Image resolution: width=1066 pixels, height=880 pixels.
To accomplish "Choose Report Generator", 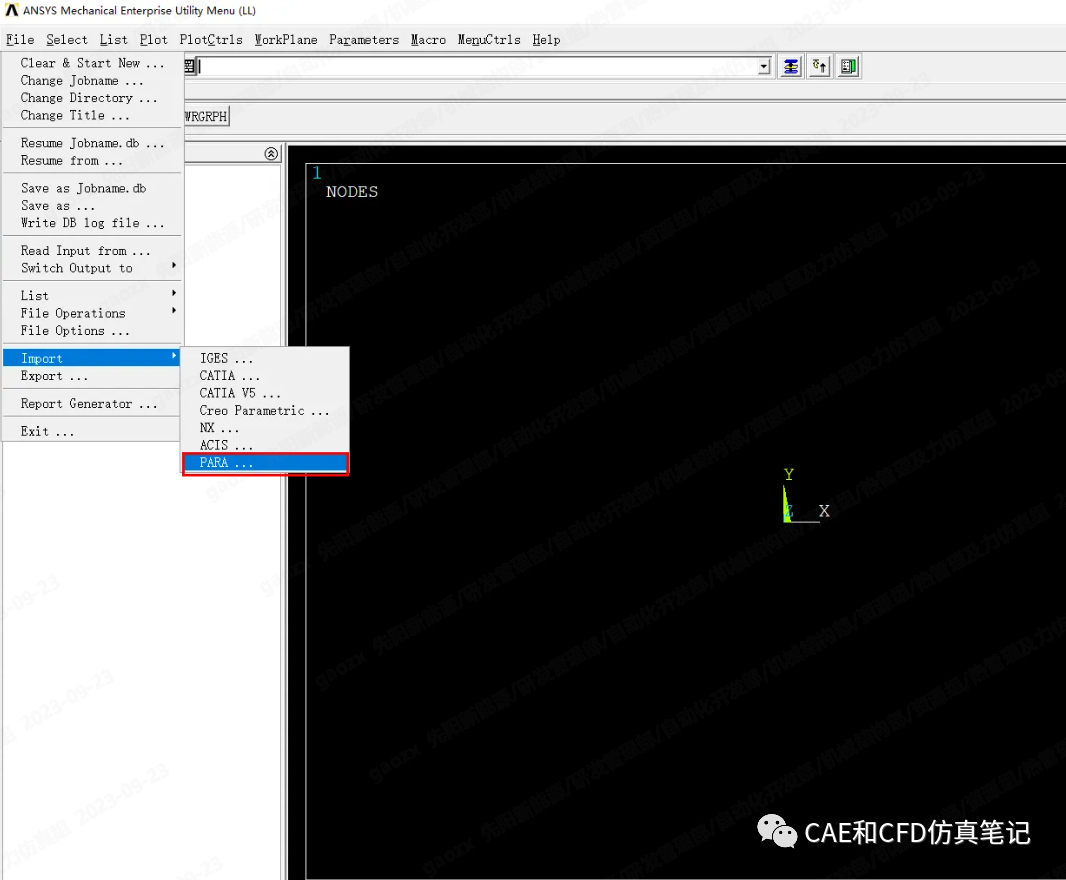I will tap(92, 404).
